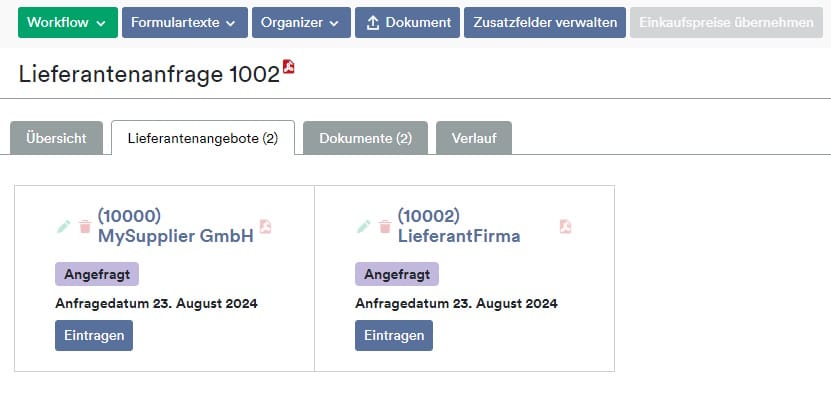Click Zusatzfelder verwalten button

pyautogui.click(x=545, y=22)
